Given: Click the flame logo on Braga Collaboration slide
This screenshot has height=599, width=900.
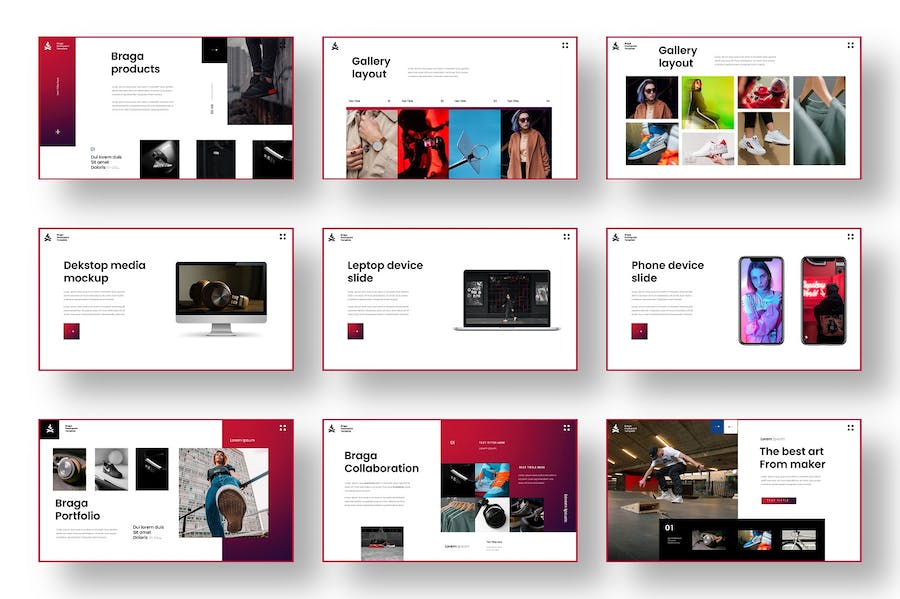Looking at the screenshot, I should (x=333, y=428).
